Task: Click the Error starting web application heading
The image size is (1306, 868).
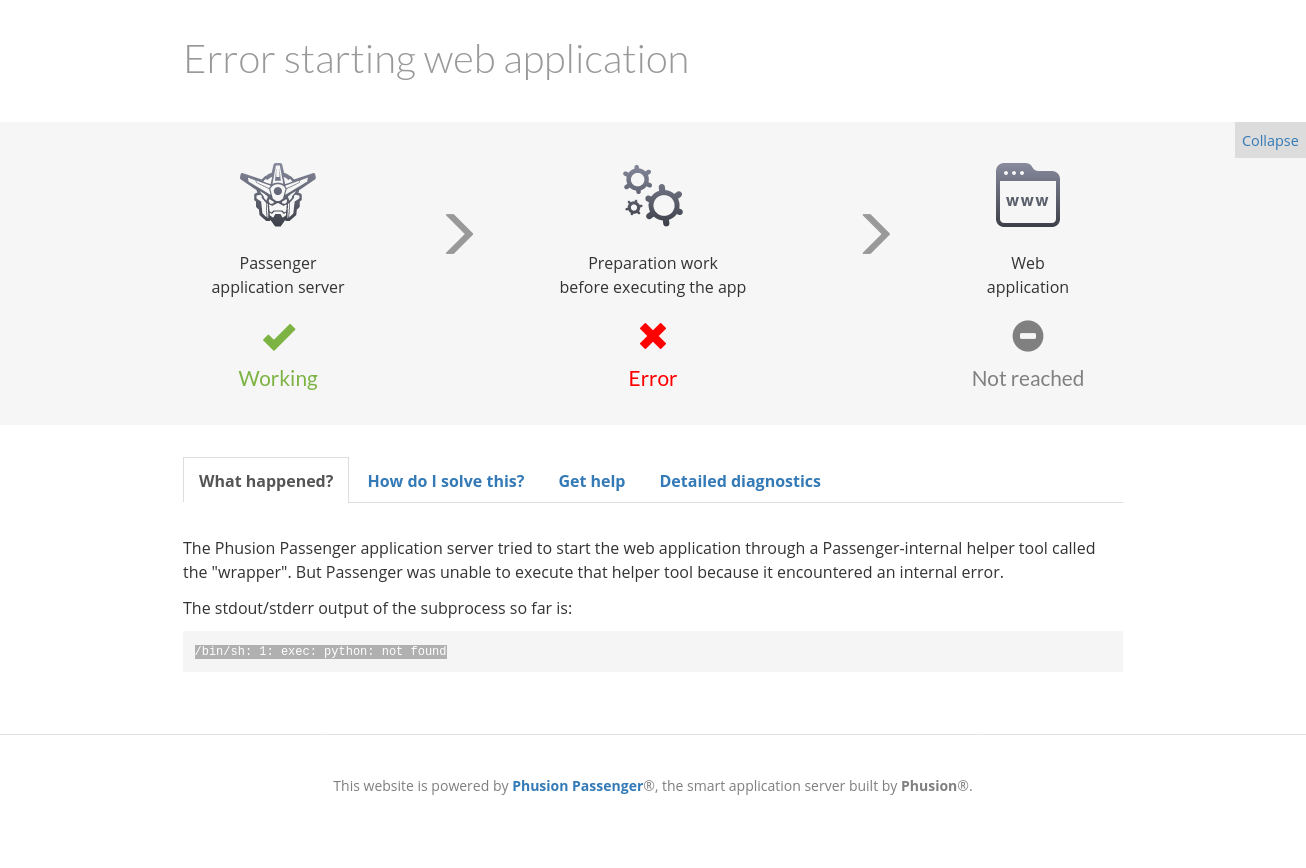Action: (x=436, y=58)
